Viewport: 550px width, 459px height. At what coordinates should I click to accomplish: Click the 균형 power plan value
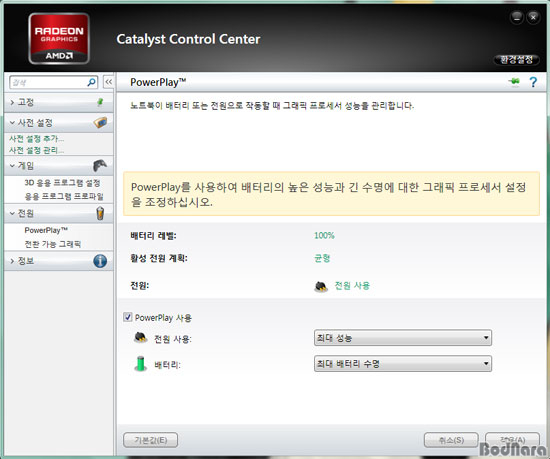click(x=322, y=258)
